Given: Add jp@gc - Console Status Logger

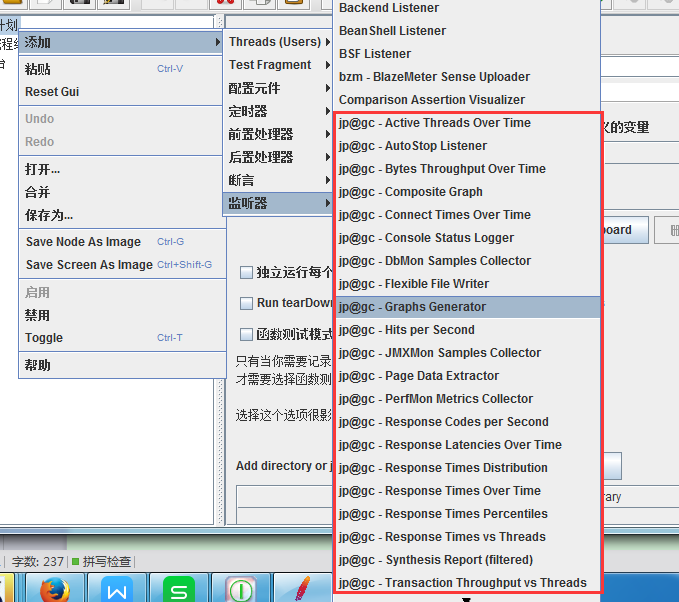Looking at the screenshot, I should [x=468, y=238].
